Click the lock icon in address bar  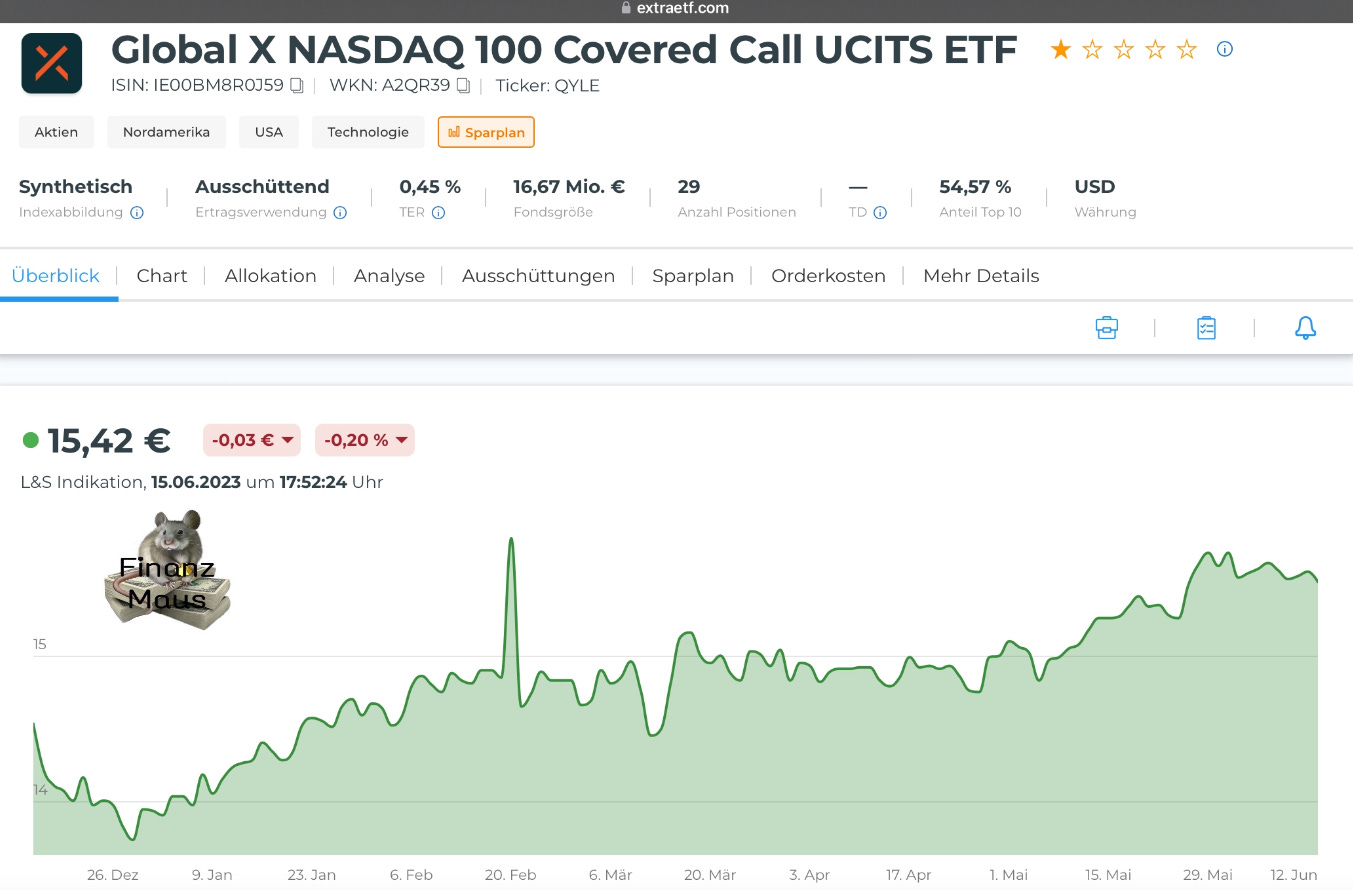[627, 8]
